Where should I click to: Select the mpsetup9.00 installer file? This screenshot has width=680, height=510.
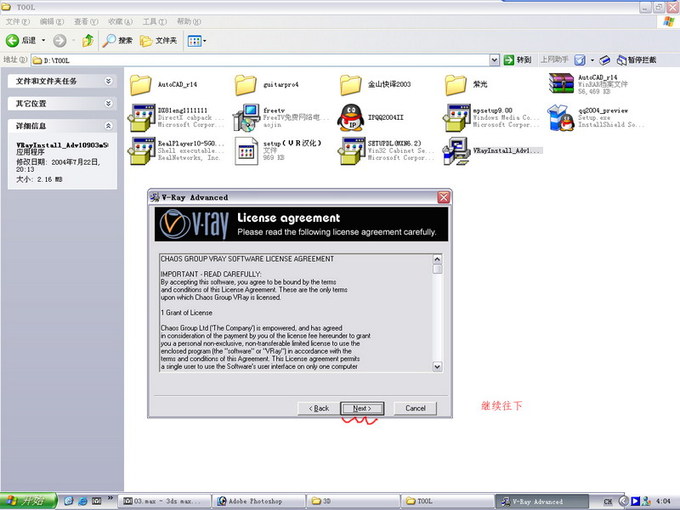(491, 118)
